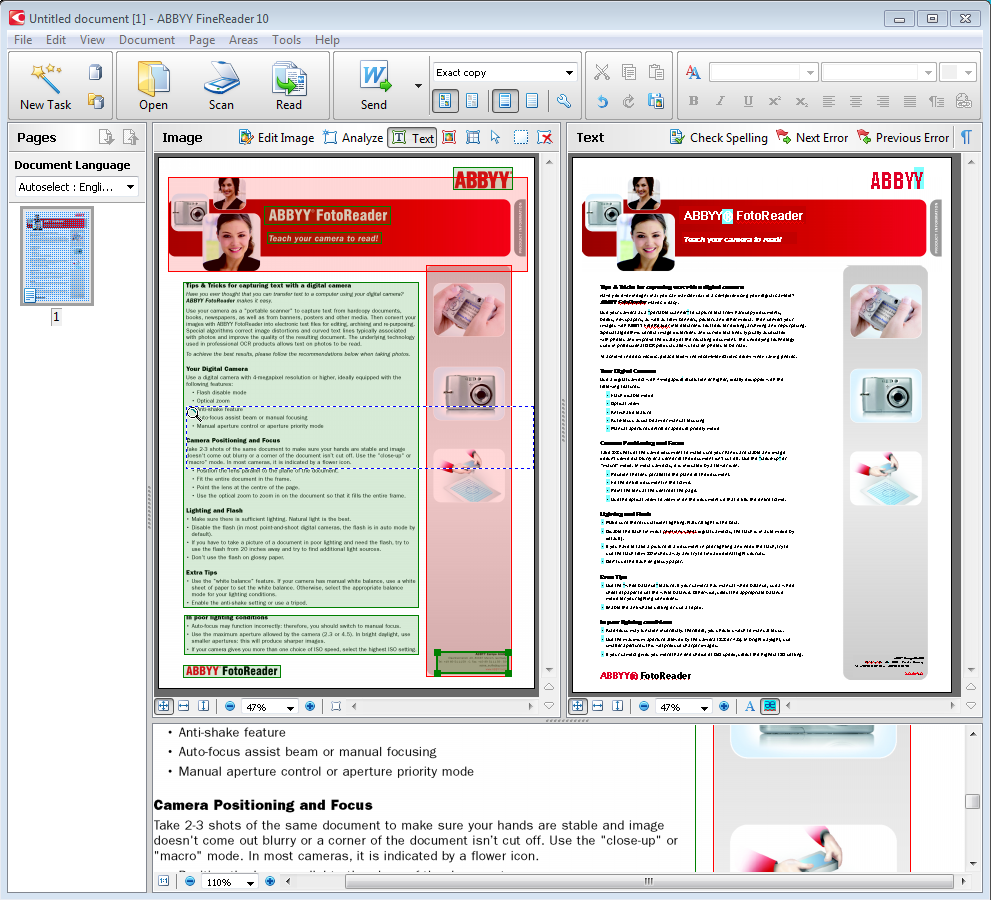Click the delete area red X tool
Viewport: 991px width, 900px height.
coord(544,137)
